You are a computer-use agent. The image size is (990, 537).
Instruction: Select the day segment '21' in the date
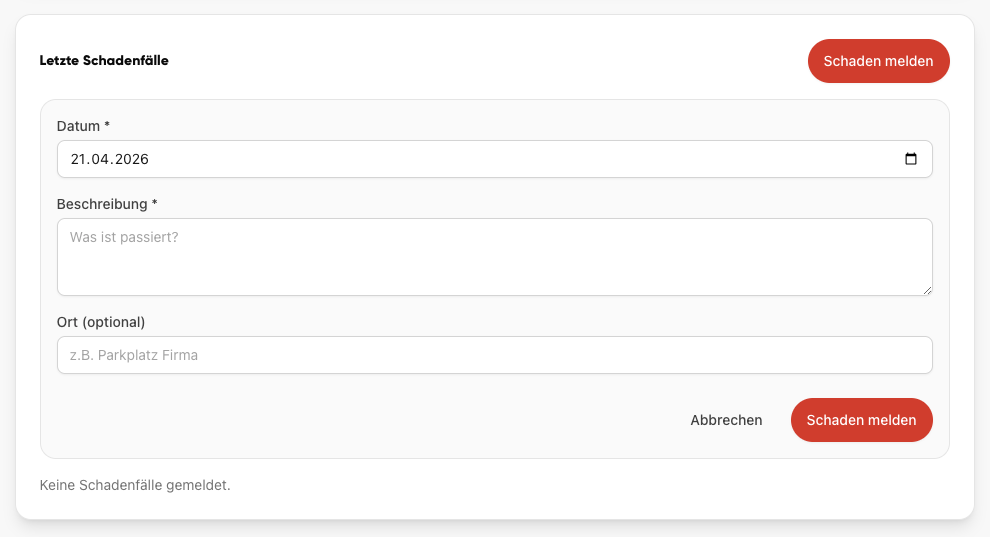click(78, 159)
